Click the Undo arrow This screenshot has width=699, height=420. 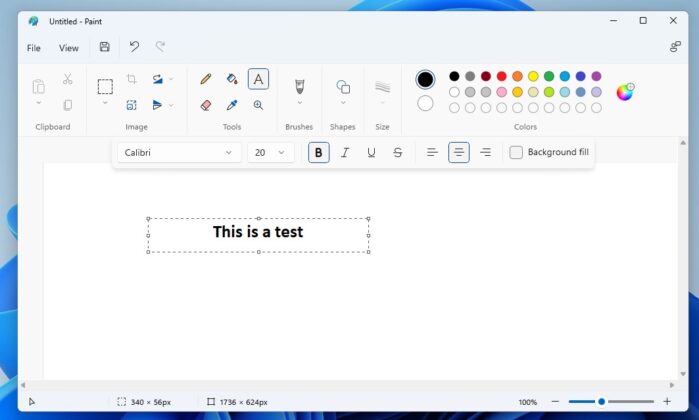click(x=134, y=46)
